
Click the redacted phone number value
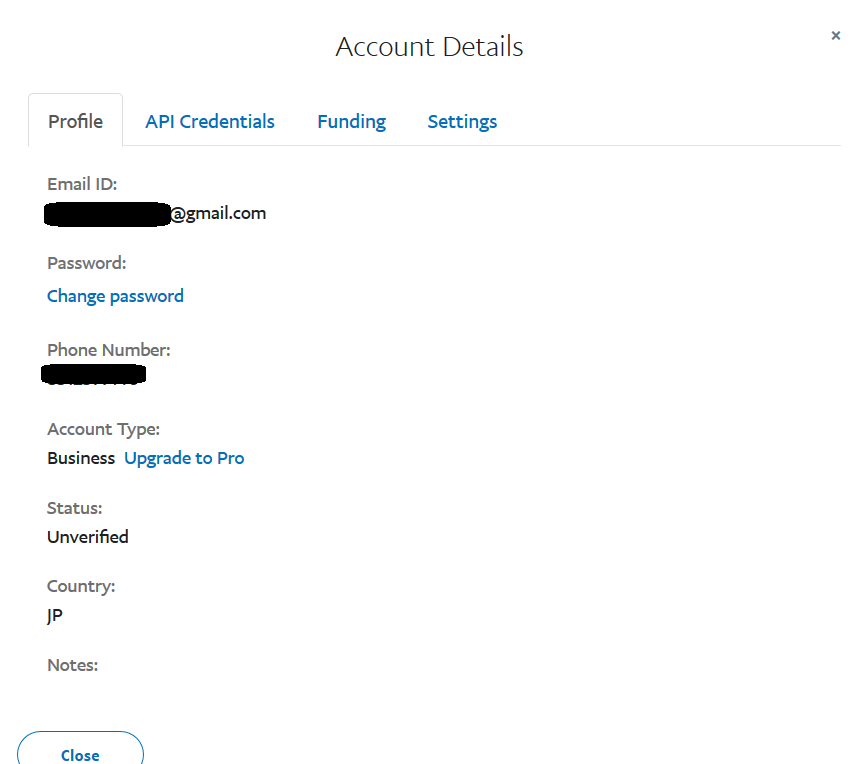pyautogui.click(x=94, y=375)
